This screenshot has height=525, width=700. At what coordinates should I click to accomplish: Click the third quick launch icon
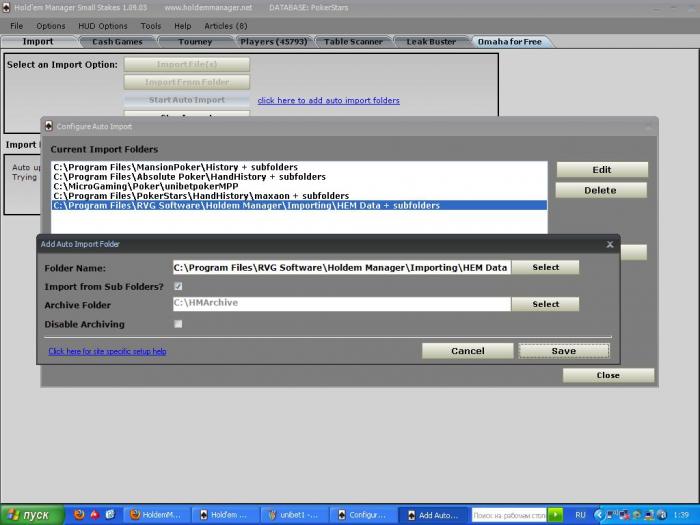110,515
